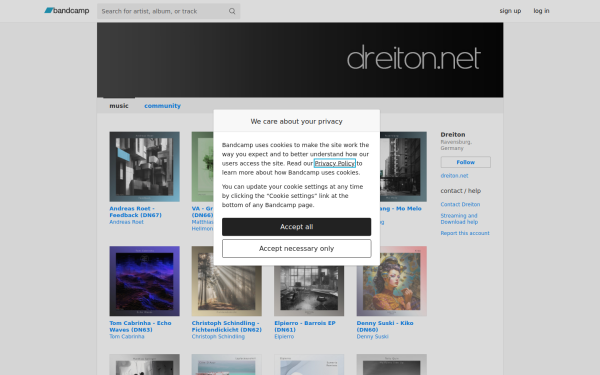Click Contact Dreiton link

click(460, 204)
